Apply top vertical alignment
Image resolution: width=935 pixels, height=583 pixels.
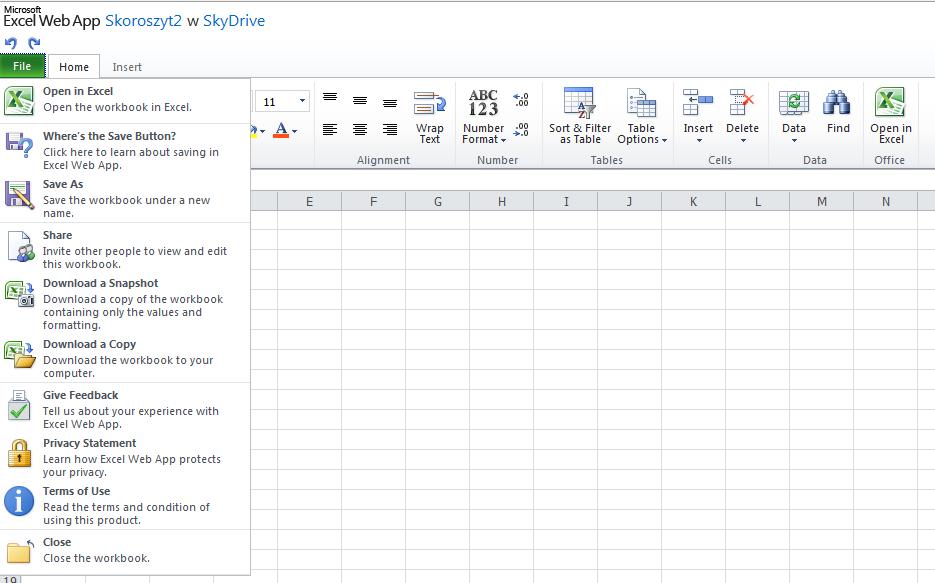(330, 98)
